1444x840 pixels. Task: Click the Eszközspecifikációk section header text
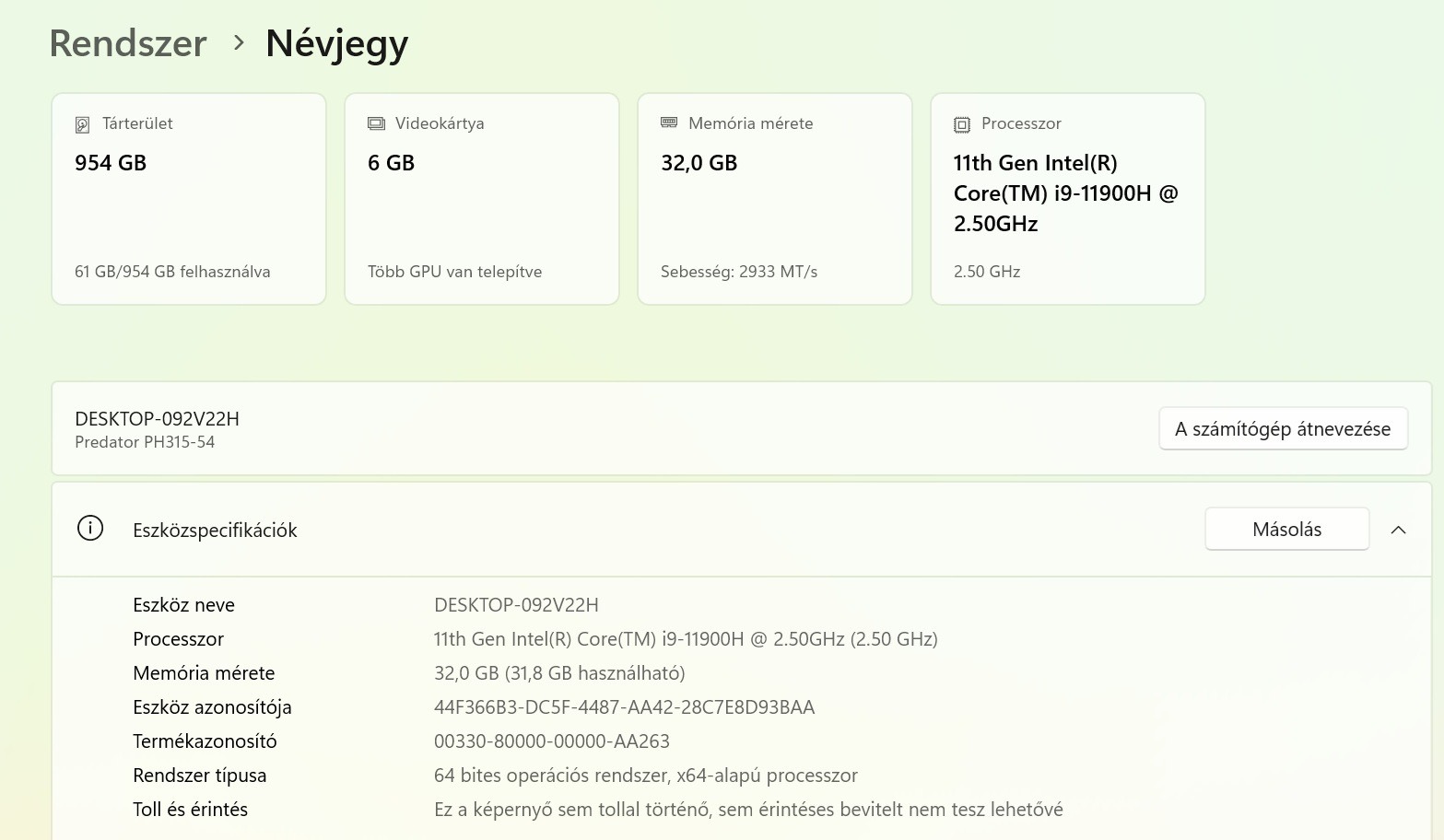click(215, 531)
